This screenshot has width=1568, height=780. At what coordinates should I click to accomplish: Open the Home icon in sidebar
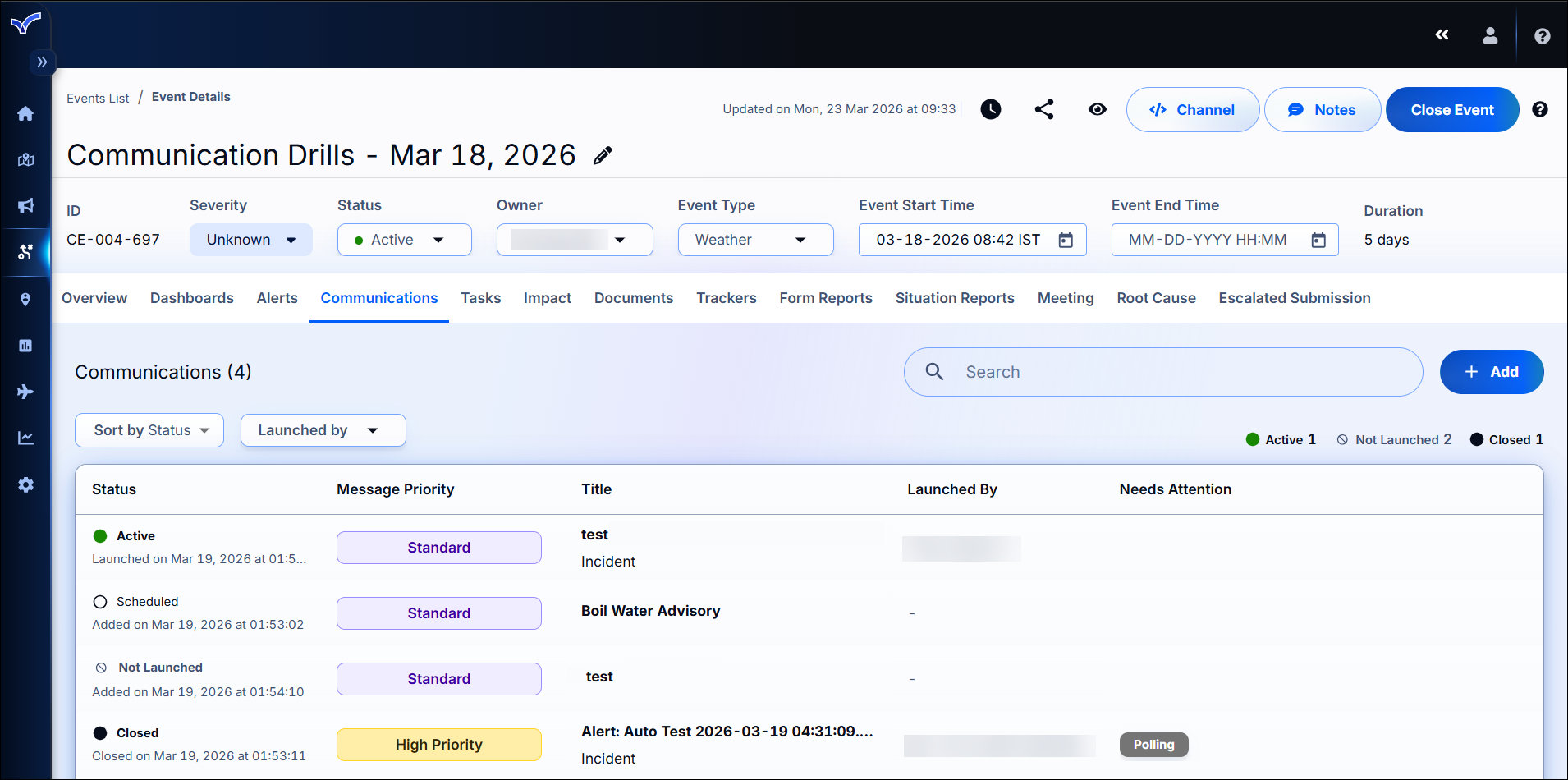pos(25,113)
